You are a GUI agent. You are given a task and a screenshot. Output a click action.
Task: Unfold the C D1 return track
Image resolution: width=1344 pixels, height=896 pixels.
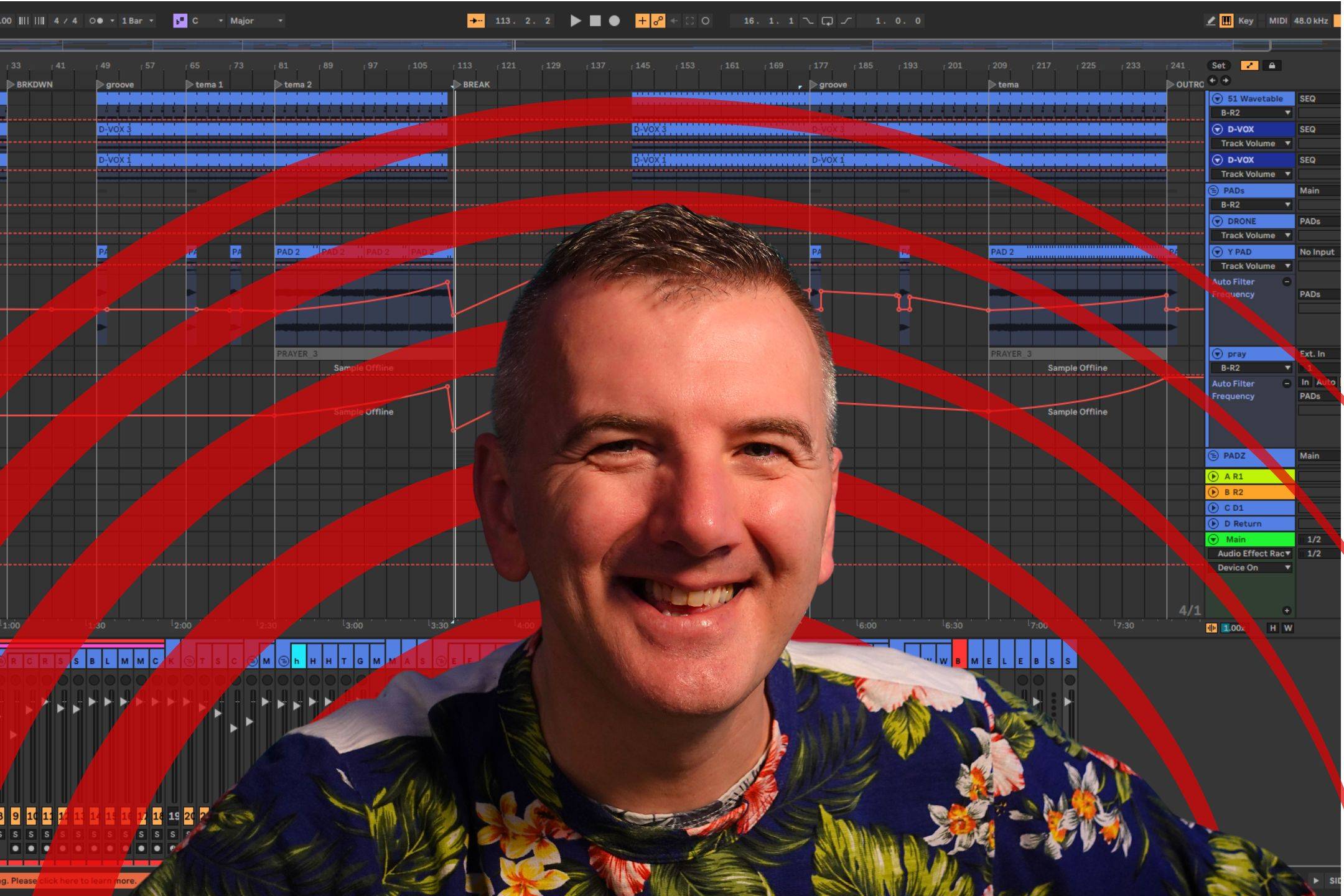[1213, 508]
